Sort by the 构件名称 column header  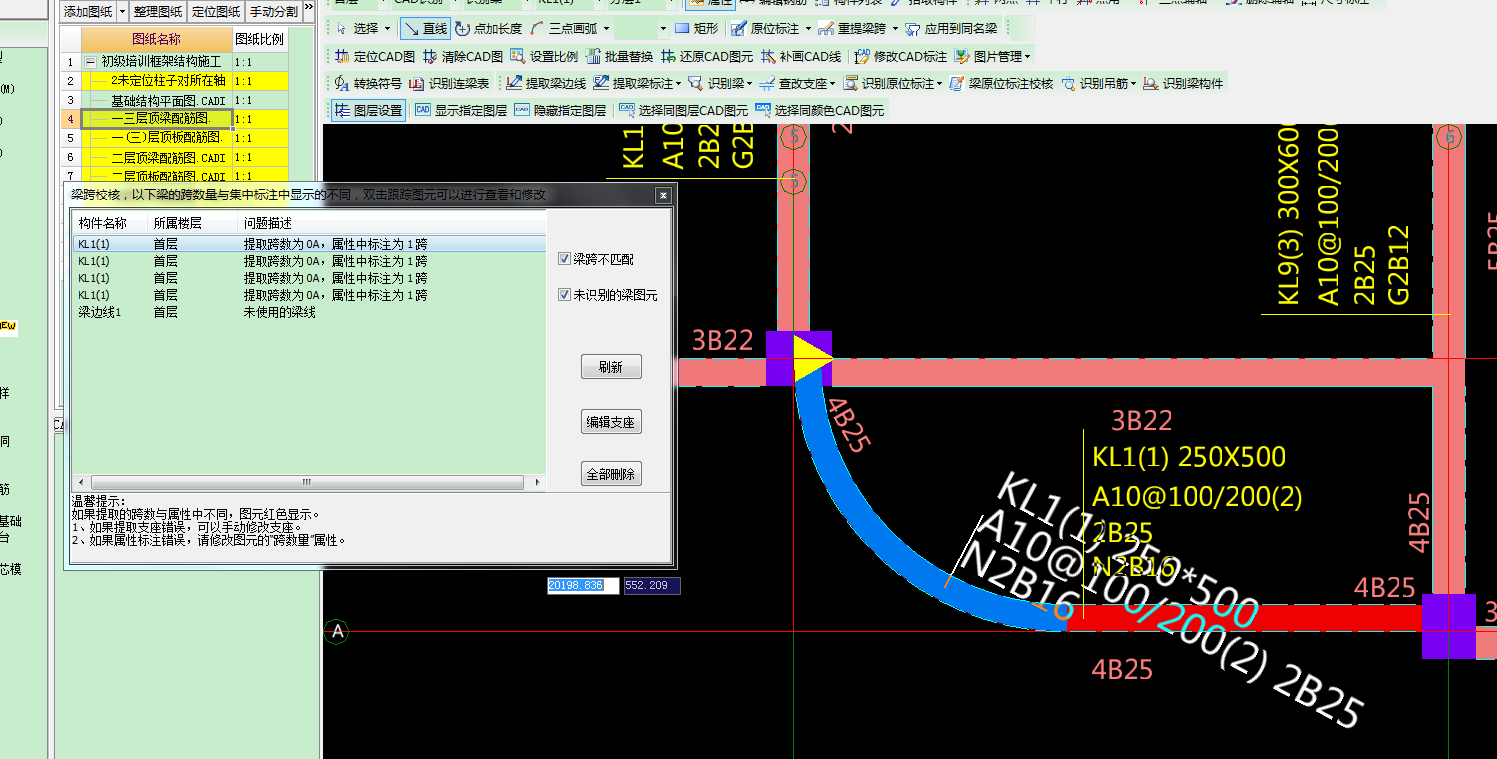(x=109, y=223)
